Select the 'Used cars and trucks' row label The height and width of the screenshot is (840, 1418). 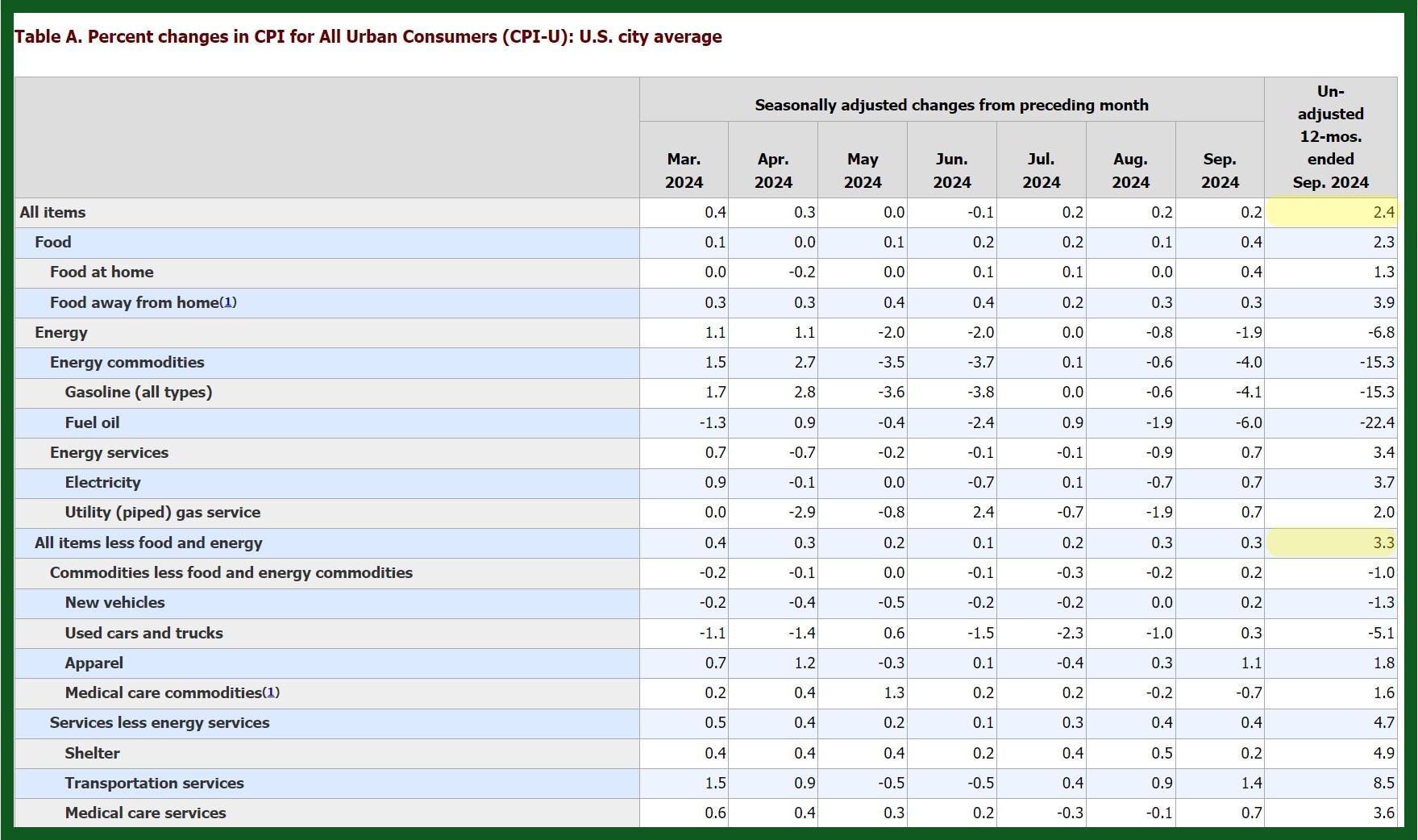pyautogui.click(x=144, y=633)
